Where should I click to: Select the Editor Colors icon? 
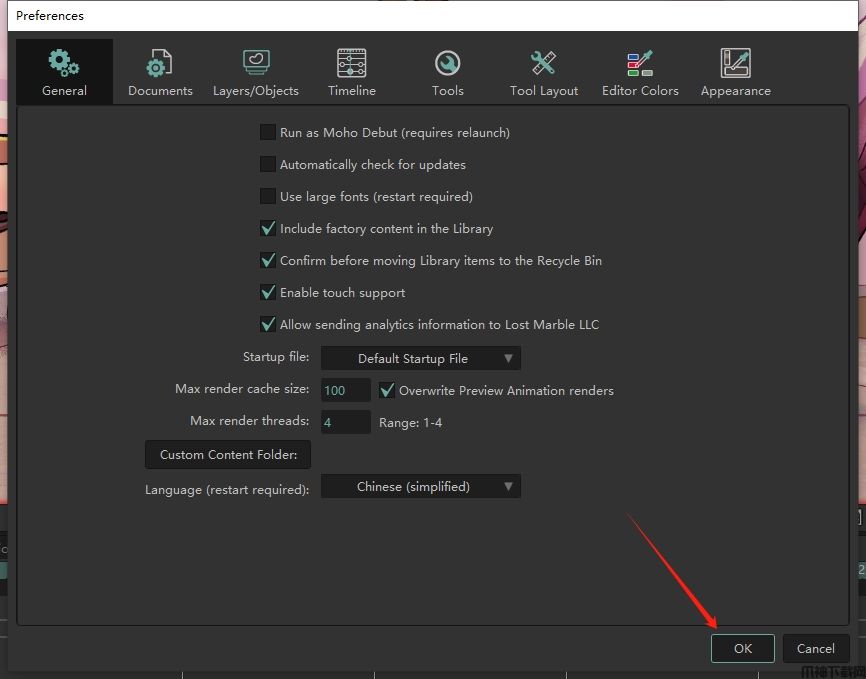[x=640, y=64]
